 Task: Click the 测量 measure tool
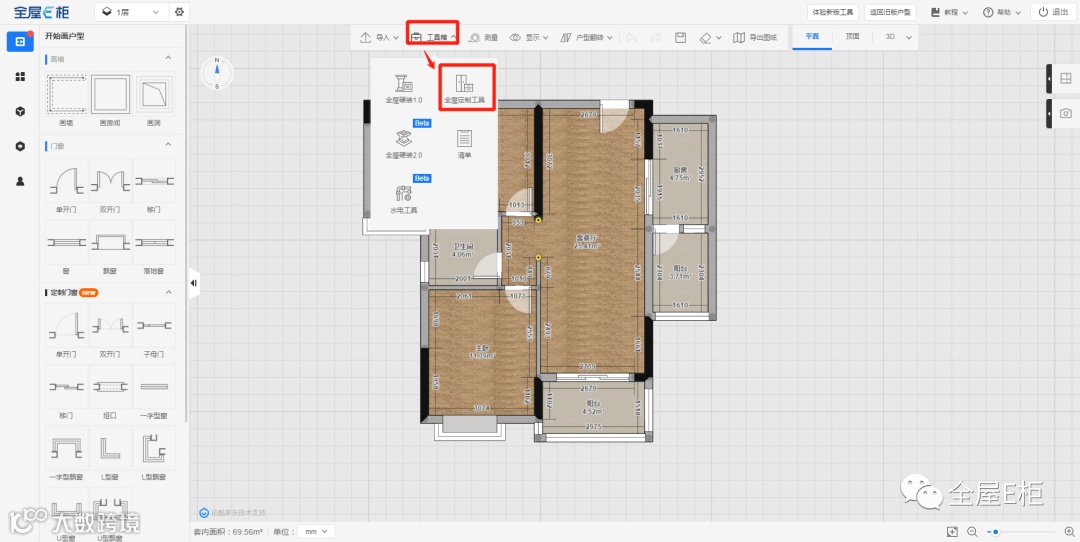tap(483, 37)
